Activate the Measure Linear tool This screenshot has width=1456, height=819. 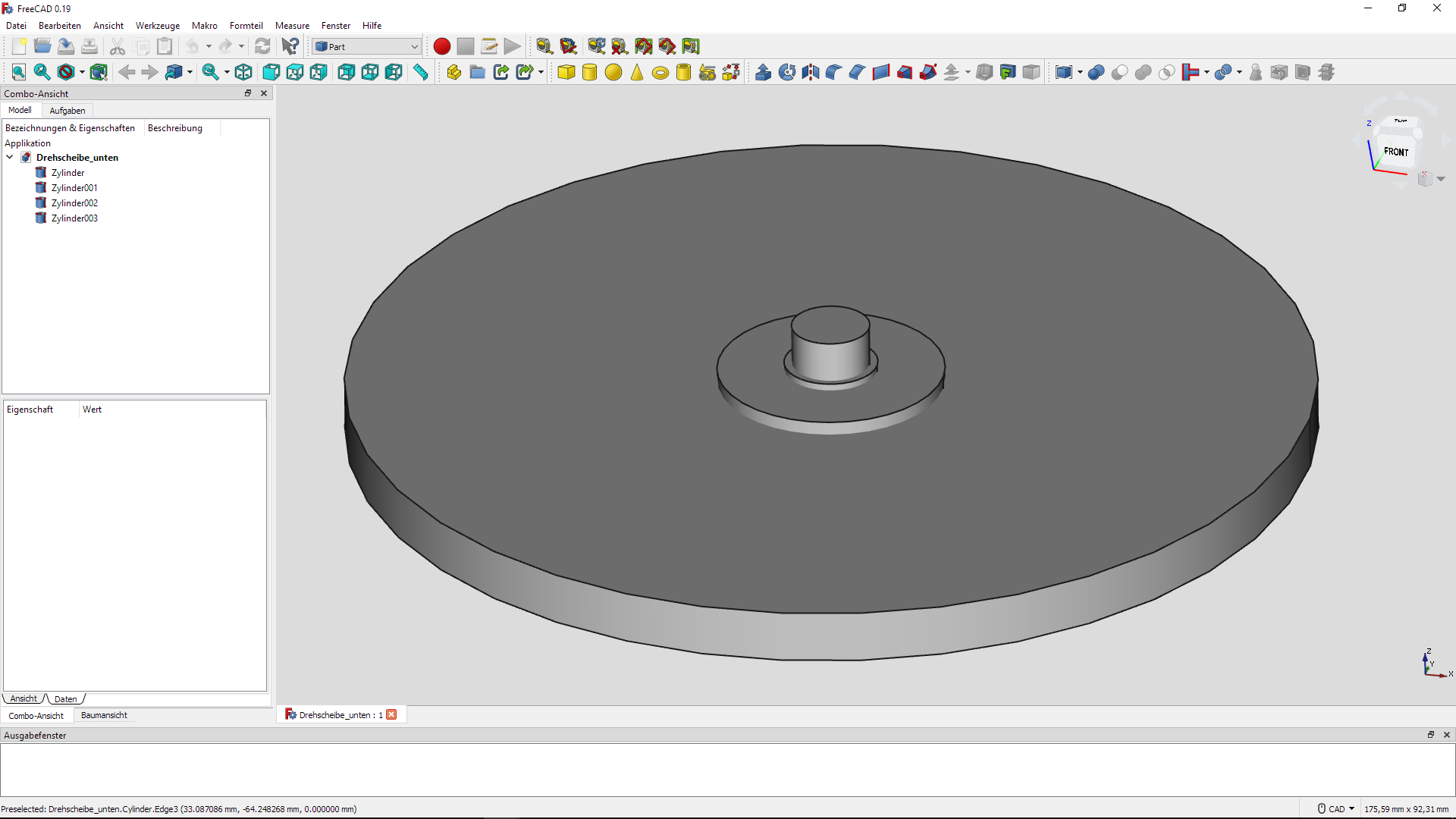[x=420, y=72]
